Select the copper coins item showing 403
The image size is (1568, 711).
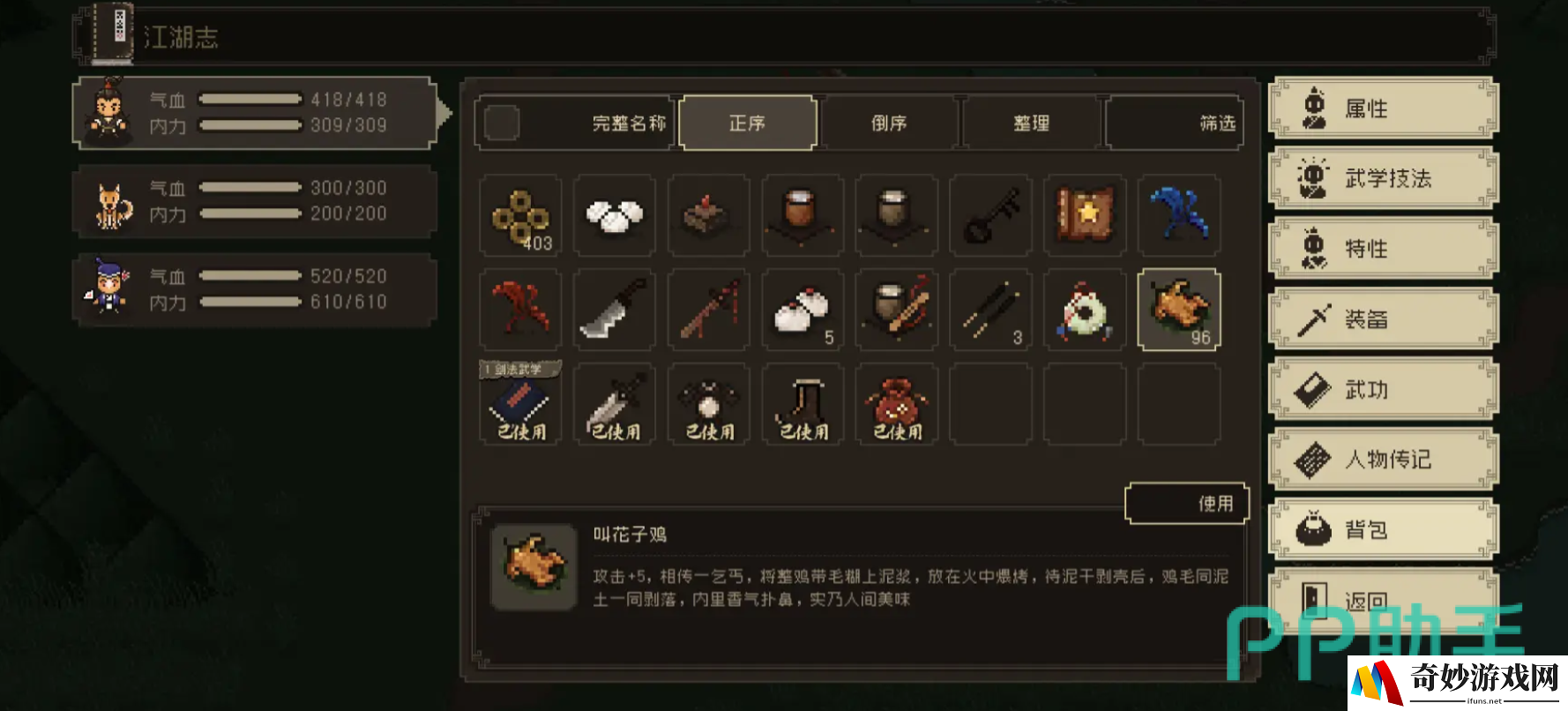click(x=520, y=216)
